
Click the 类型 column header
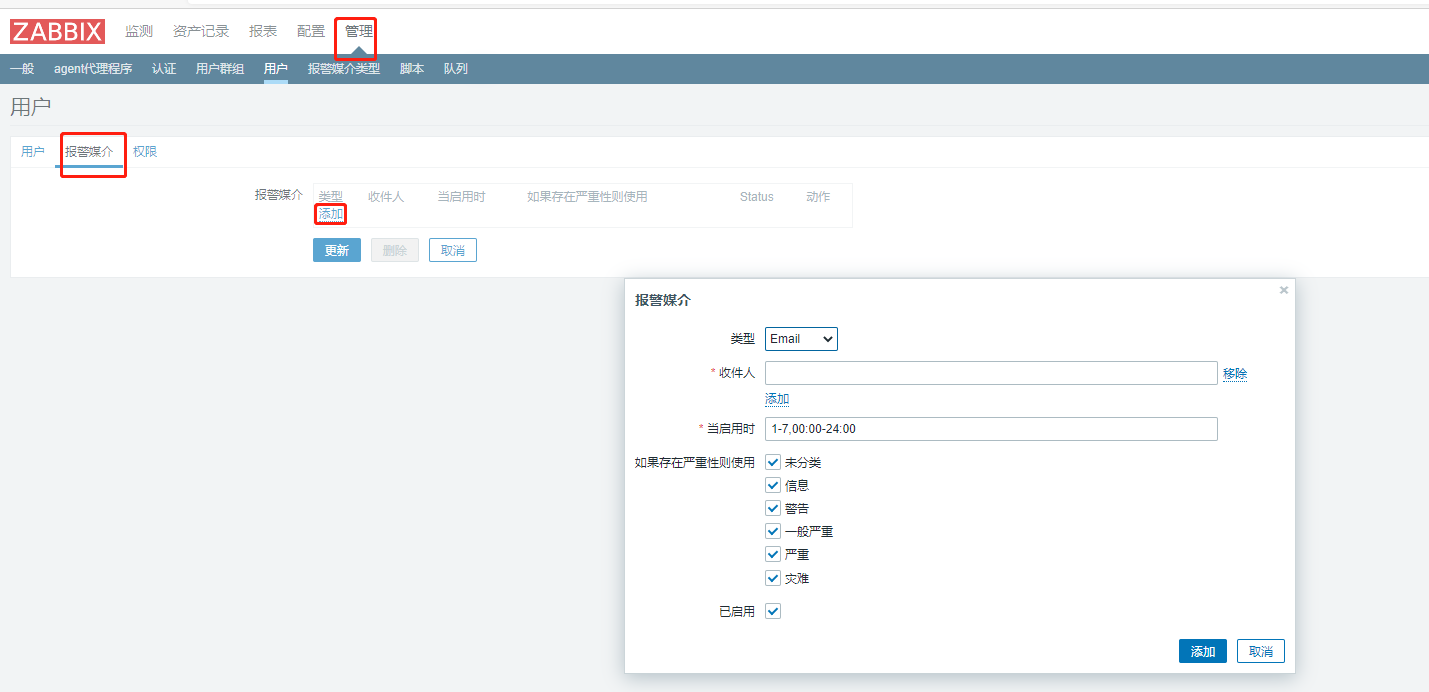pos(331,197)
